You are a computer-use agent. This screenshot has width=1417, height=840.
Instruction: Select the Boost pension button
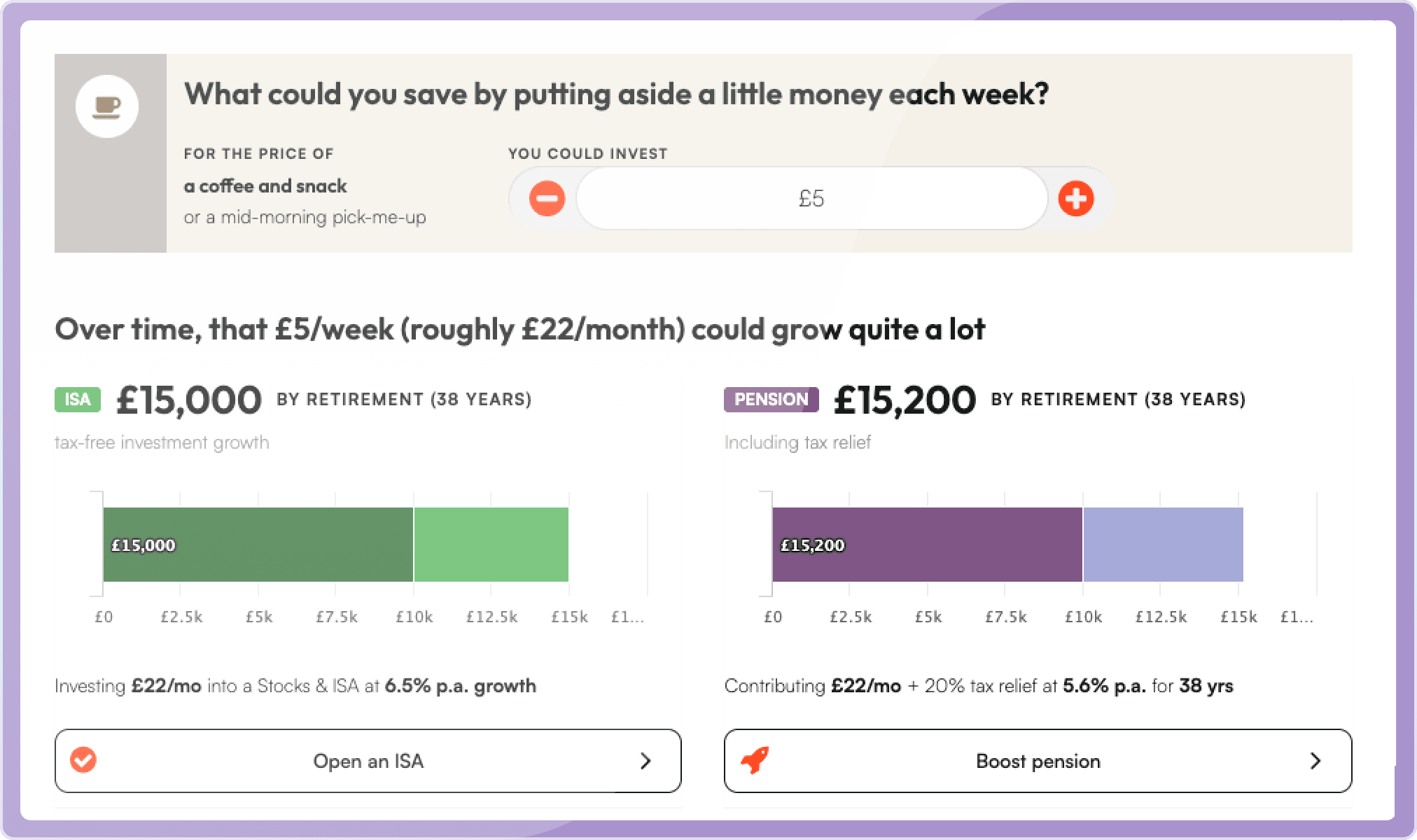pyautogui.click(x=1038, y=761)
